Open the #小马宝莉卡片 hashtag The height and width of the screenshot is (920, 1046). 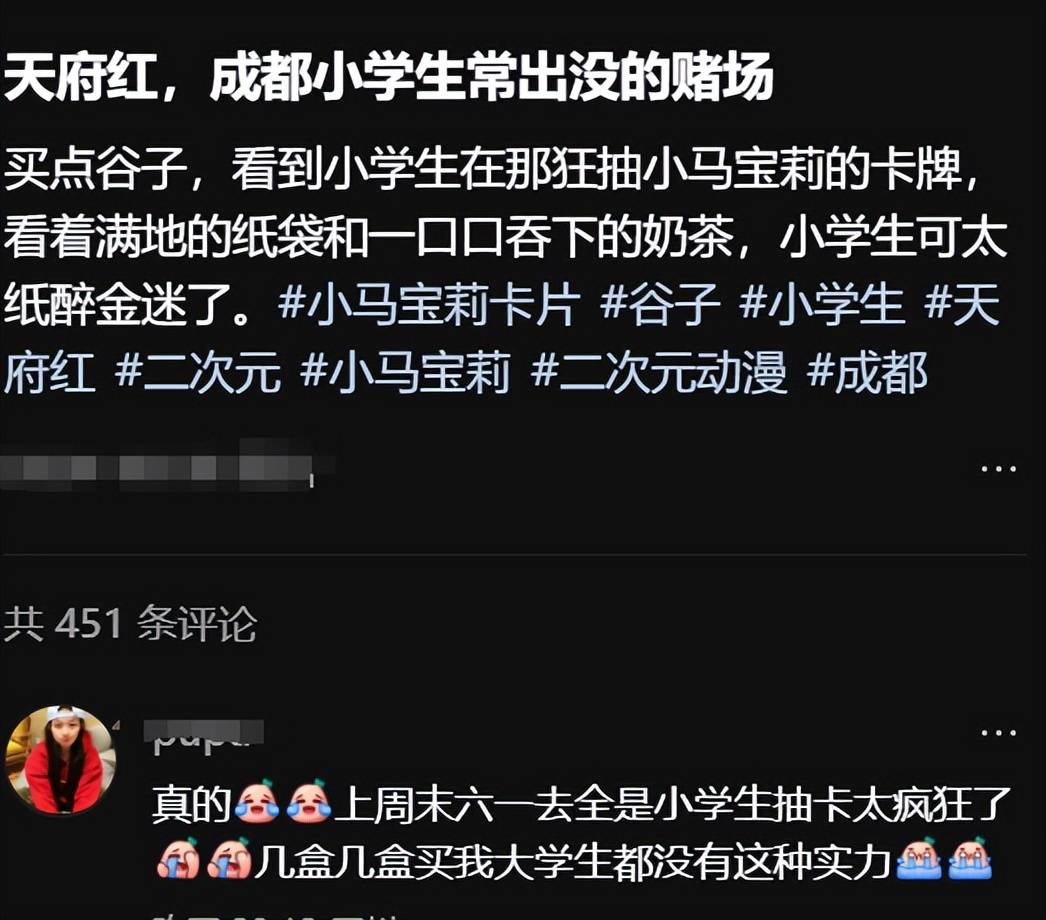429,304
